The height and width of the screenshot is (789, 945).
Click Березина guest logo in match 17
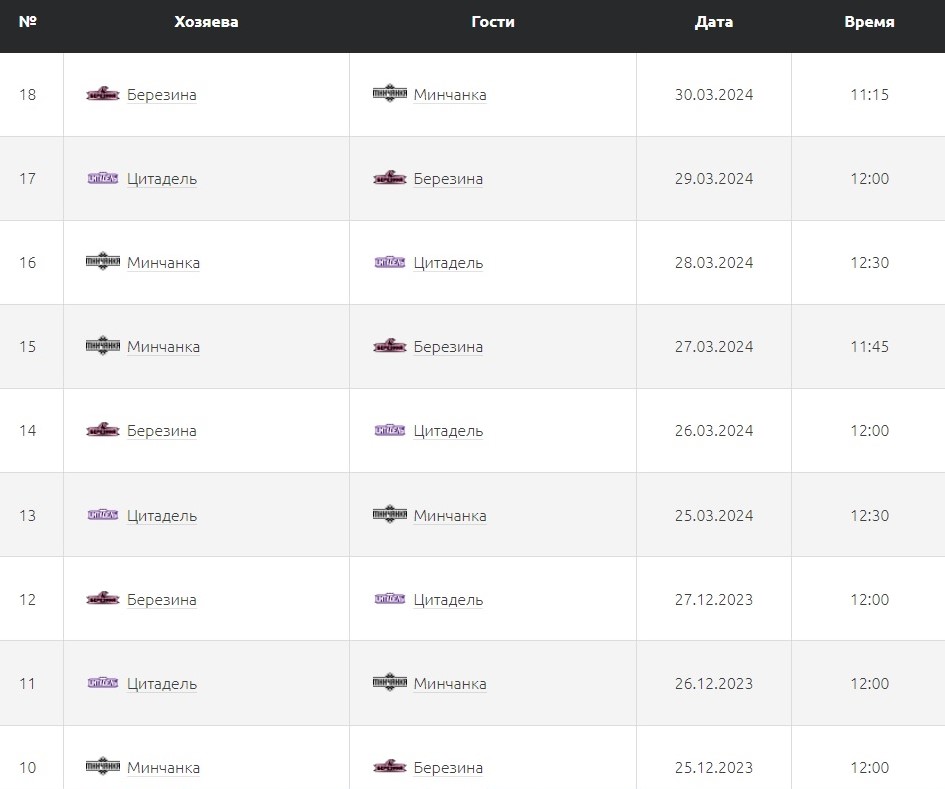[389, 178]
